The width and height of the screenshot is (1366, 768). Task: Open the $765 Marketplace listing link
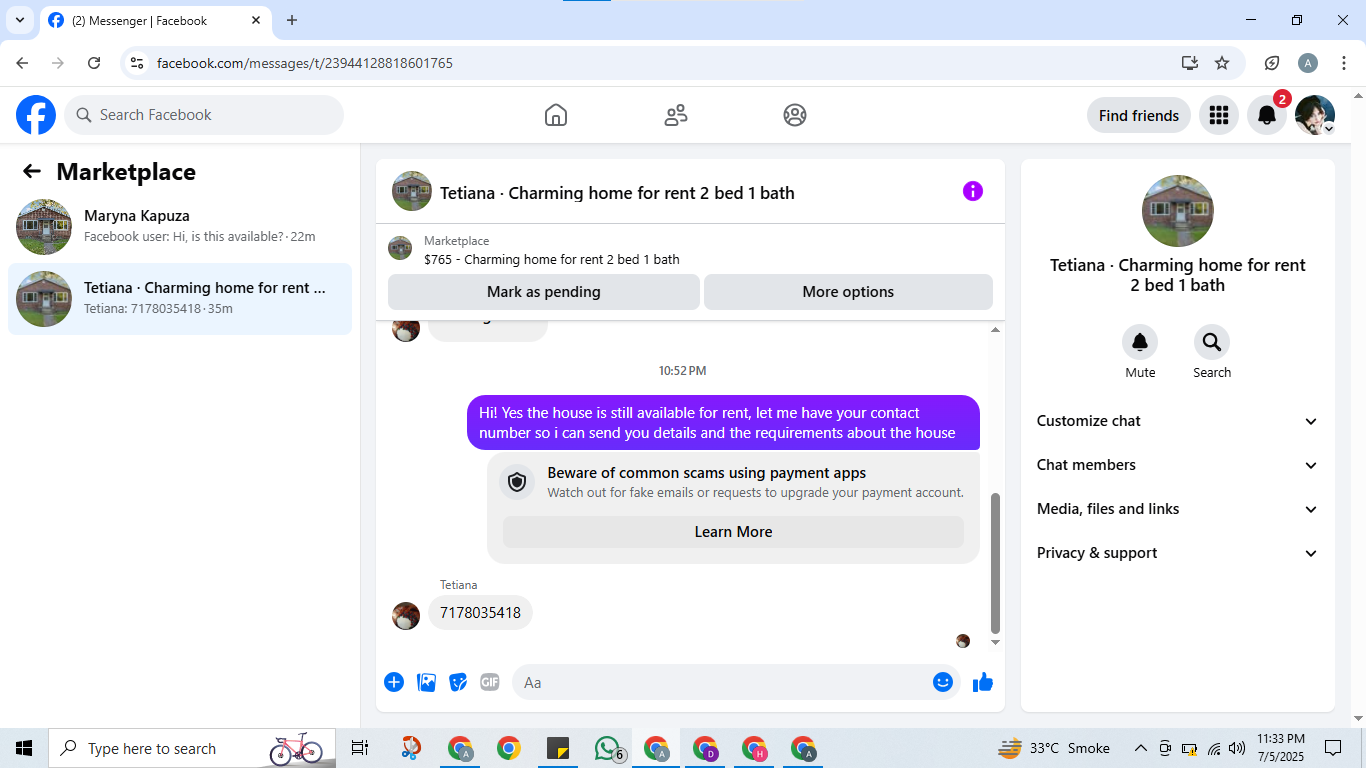coord(552,259)
